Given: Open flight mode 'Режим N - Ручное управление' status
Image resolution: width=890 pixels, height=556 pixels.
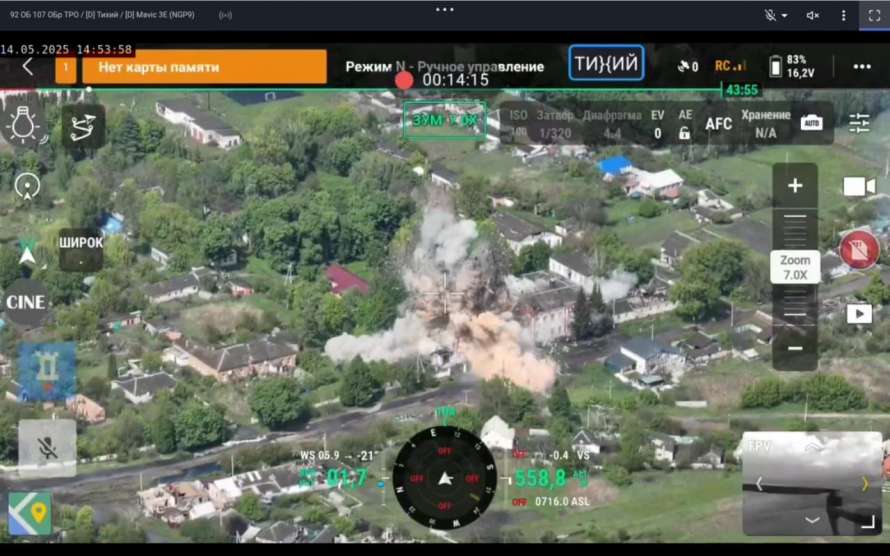Looking at the screenshot, I should (444, 67).
